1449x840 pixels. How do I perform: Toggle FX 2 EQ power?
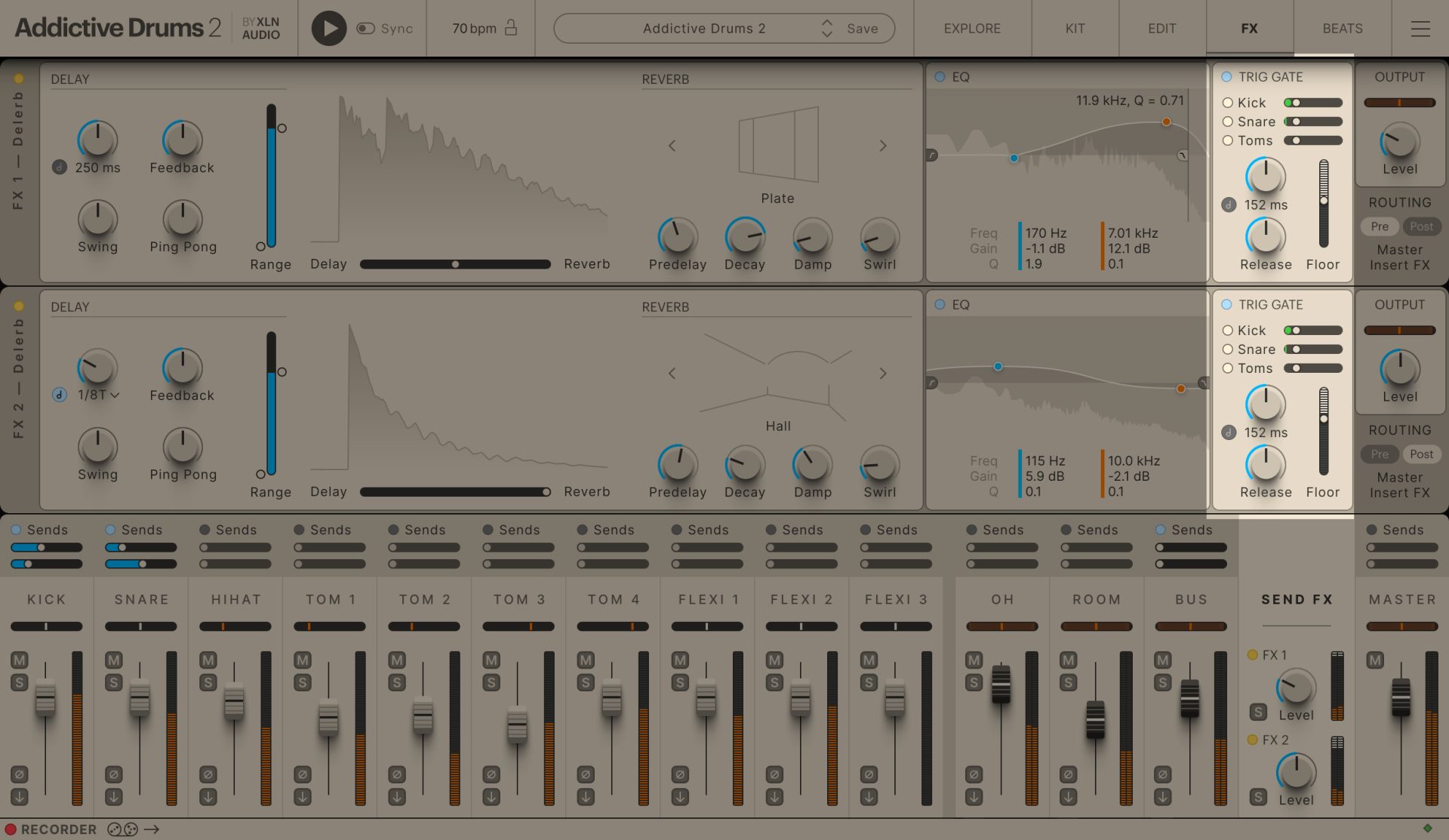point(940,304)
